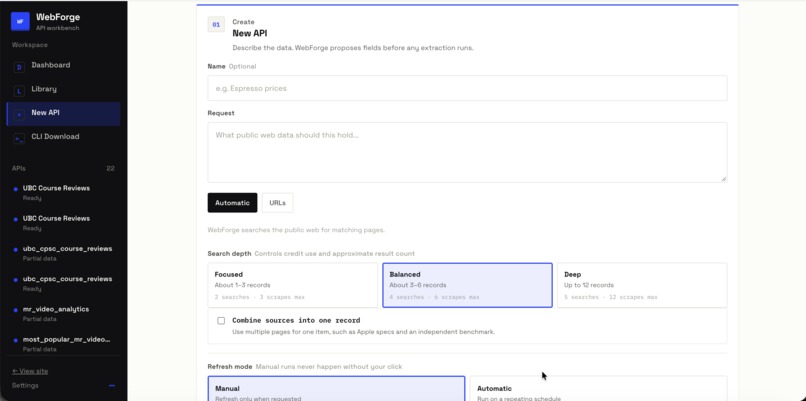
Task: Click the Dashboard D icon in the sidebar
Action: (19, 67)
